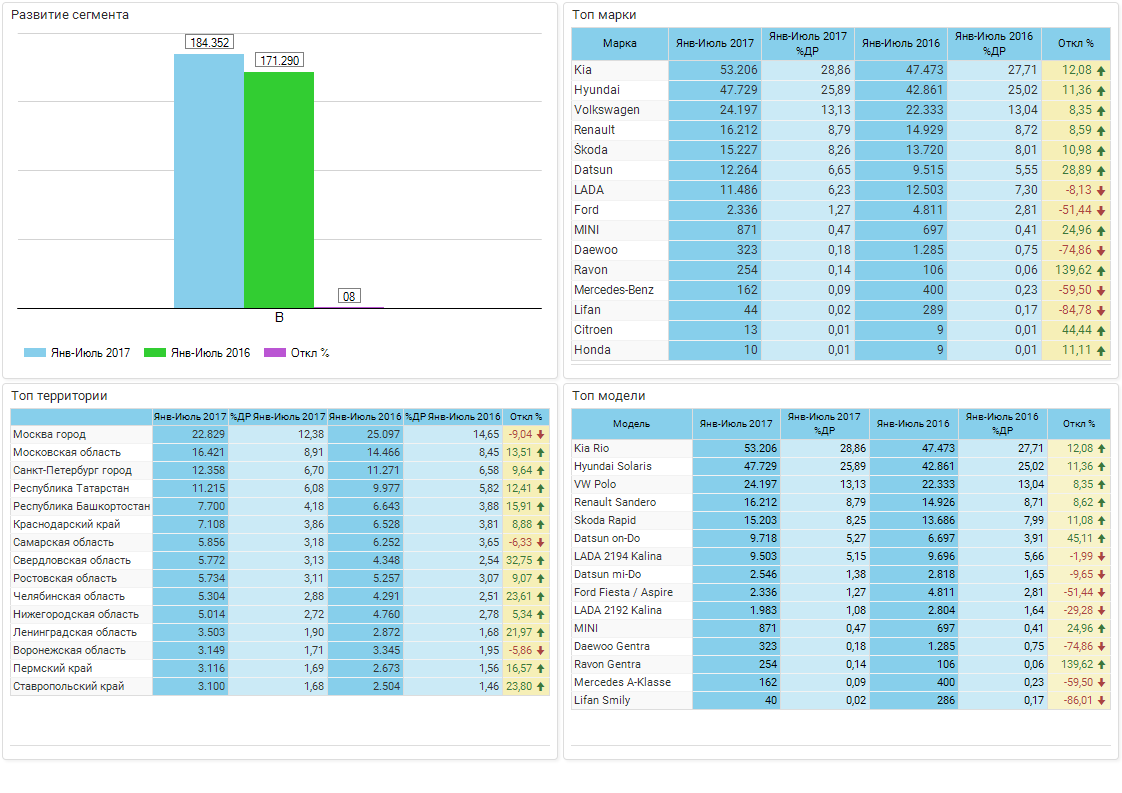Select the green 2016 bar in the chart

[279, 190]
